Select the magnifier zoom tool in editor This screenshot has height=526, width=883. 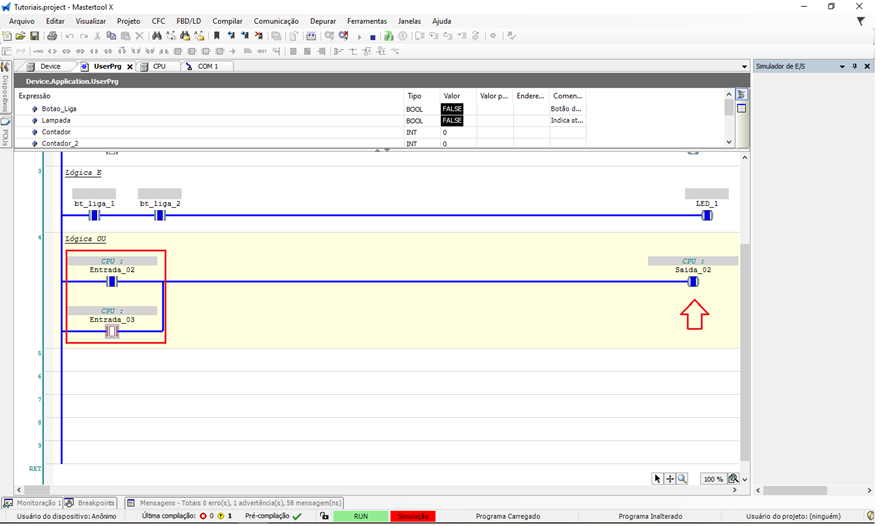683,479
